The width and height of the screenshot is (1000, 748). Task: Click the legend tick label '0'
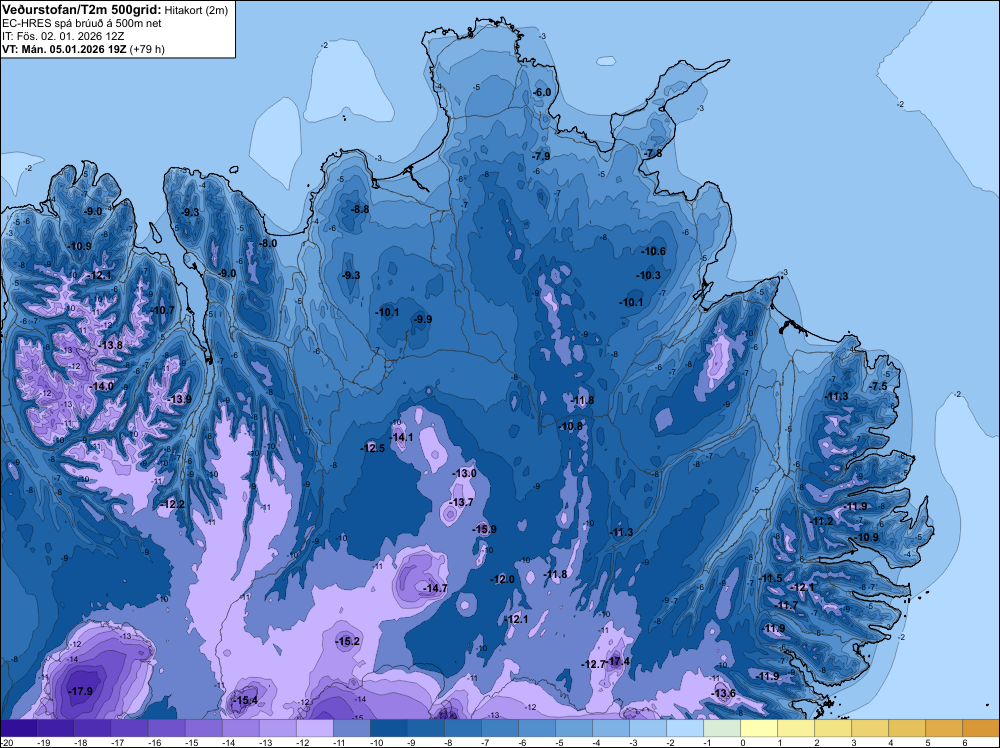pyautogui.click(x=742, y=742)
